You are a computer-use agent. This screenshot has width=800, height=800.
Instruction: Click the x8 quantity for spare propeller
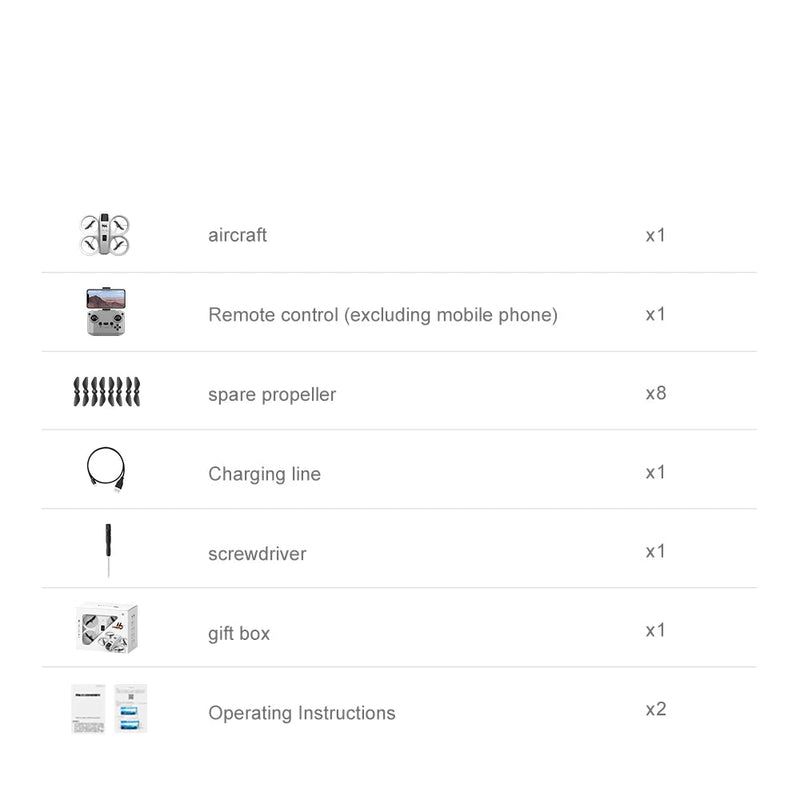coord(655,393)
